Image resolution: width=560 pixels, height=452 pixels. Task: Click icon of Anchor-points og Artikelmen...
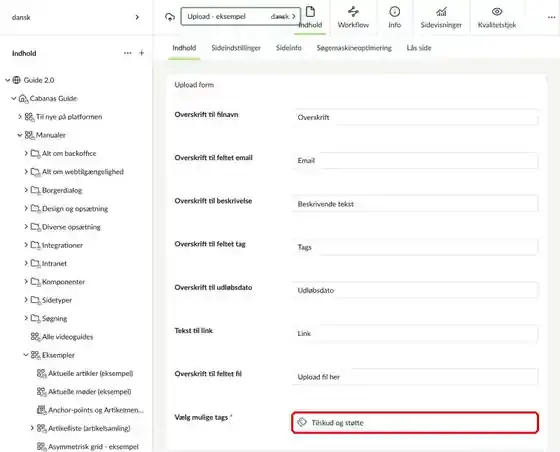(x=41, y=410)
